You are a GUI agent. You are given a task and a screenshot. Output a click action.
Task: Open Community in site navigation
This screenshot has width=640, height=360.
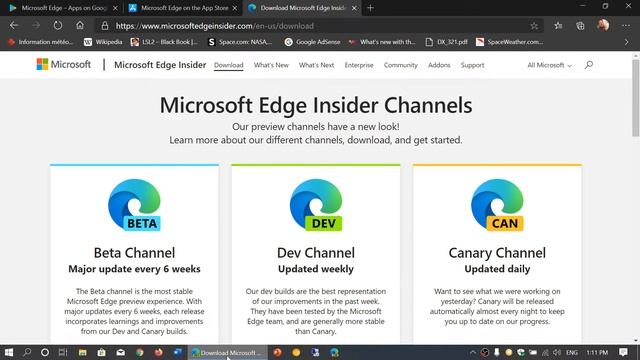coord(400,65)
